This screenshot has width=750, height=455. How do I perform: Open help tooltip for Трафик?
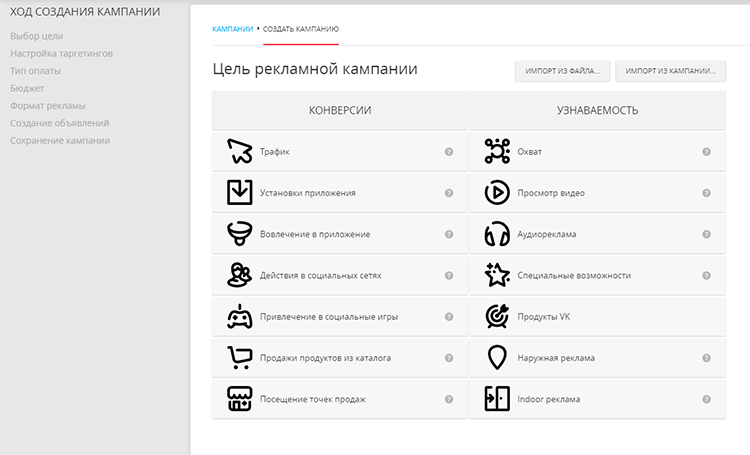[449, 152]
